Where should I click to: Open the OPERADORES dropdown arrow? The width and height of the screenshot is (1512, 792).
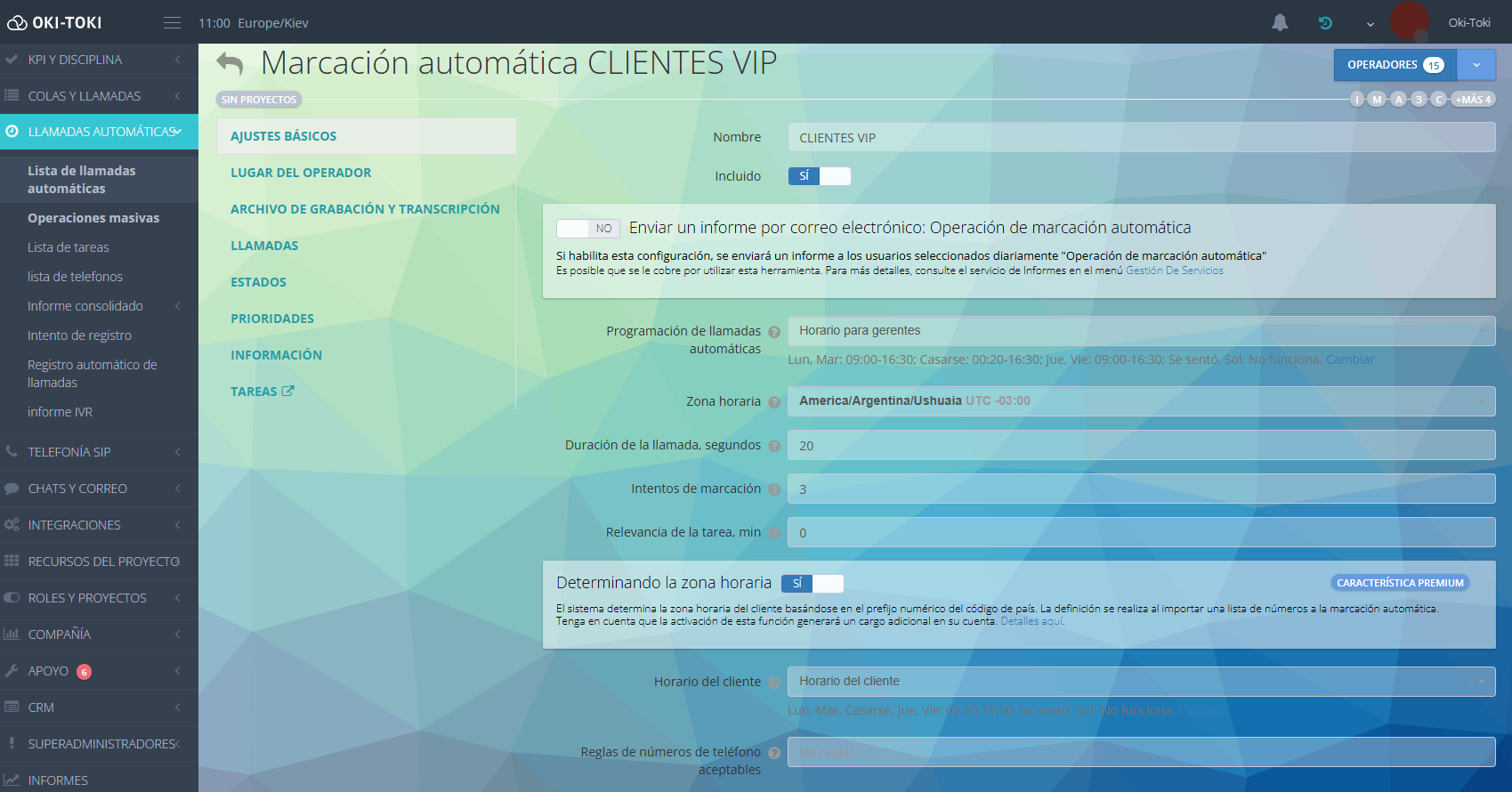click(1476, 65)
